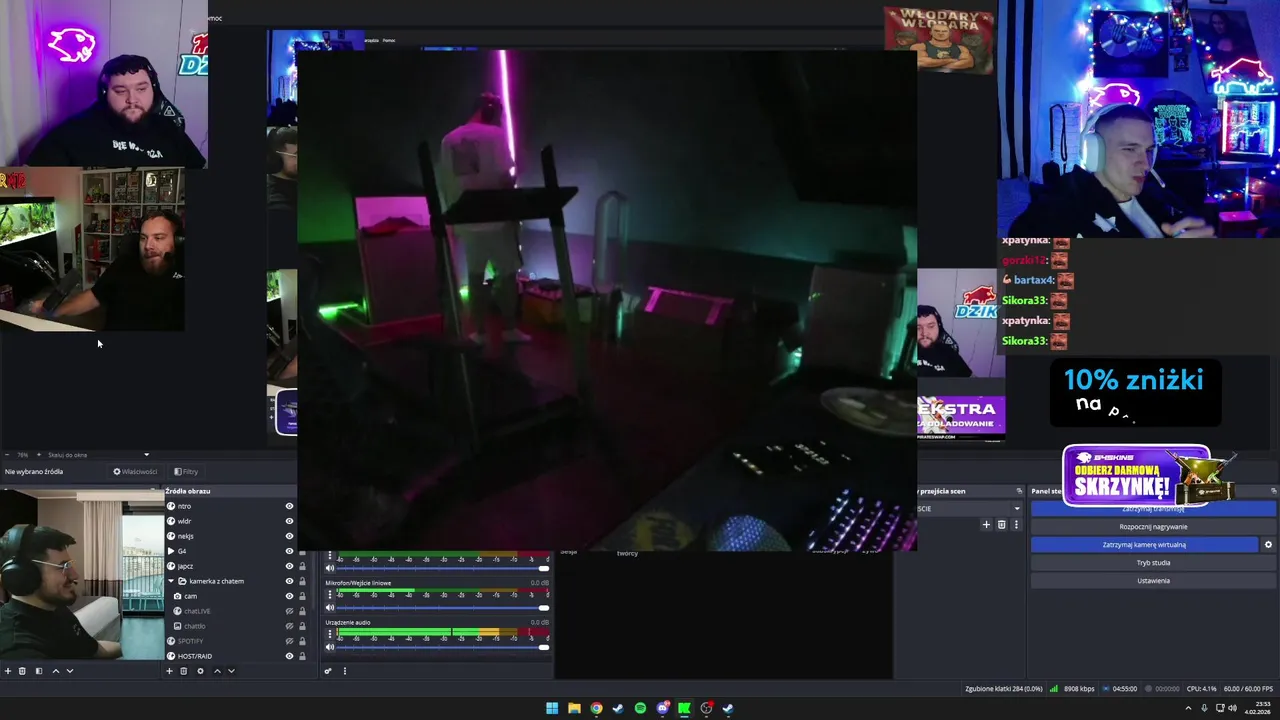The width and height of the screenshot is (1280, 720).
Task: Click Zgubione klatki 284 status text
Action: tap(1003, 689)
